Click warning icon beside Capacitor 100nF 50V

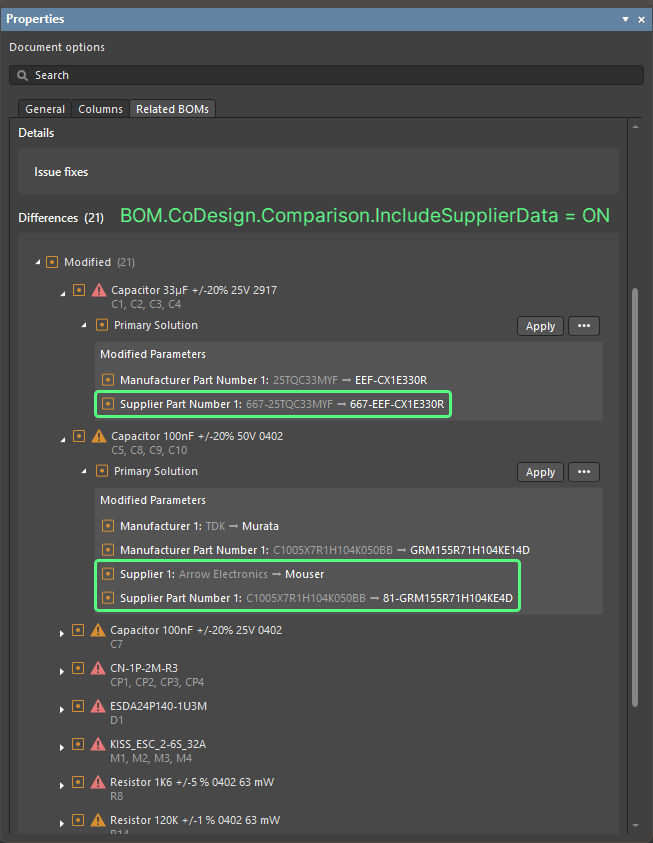(x=98, y=436)
